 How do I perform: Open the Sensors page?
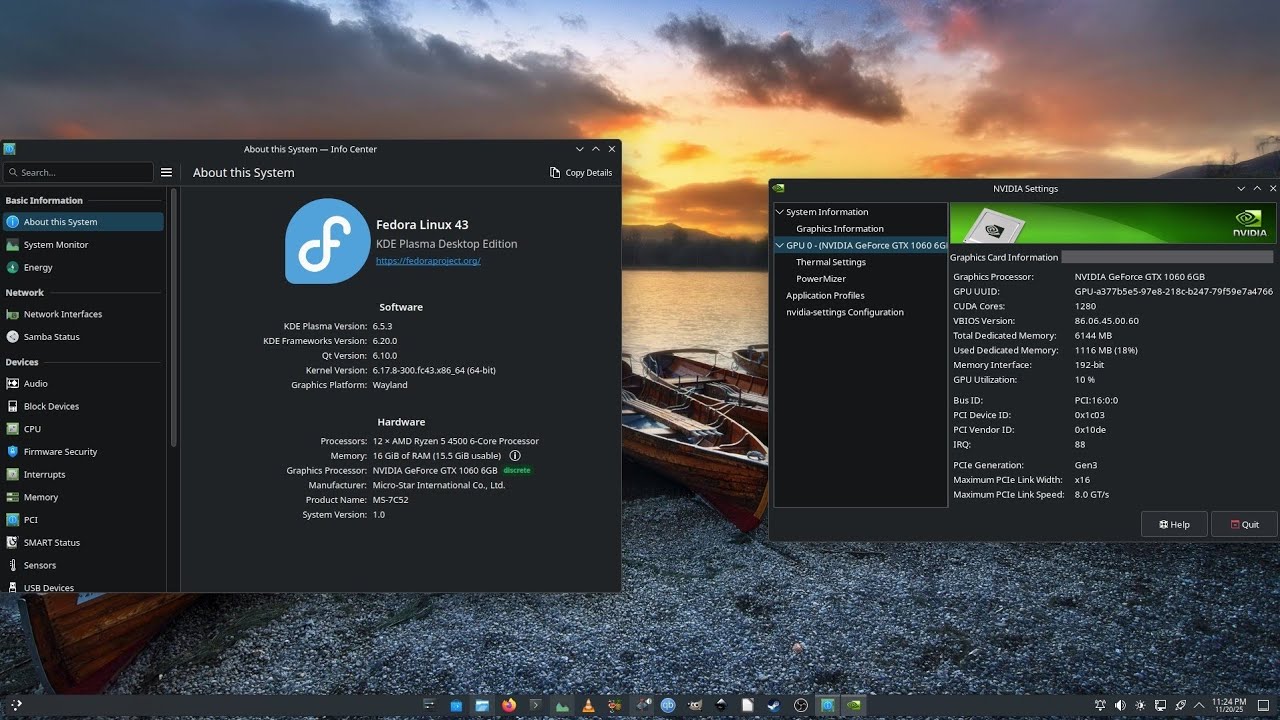(84, 565)
